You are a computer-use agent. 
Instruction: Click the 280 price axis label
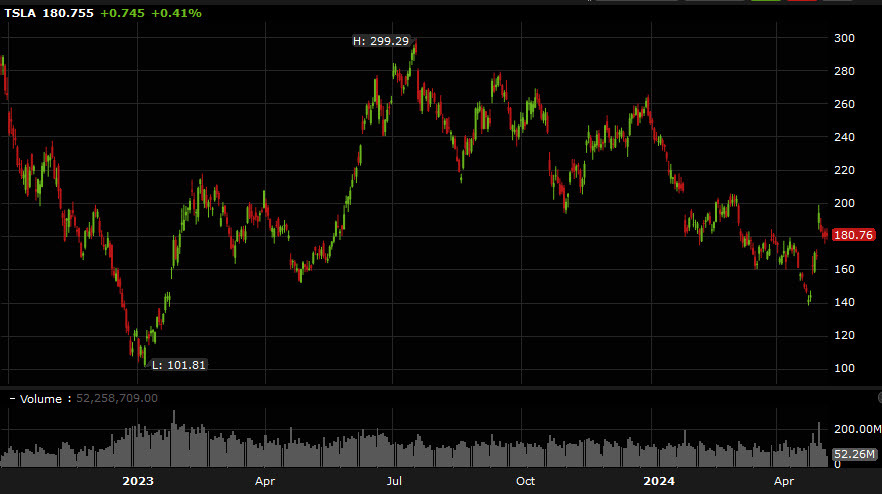[844, 71]
